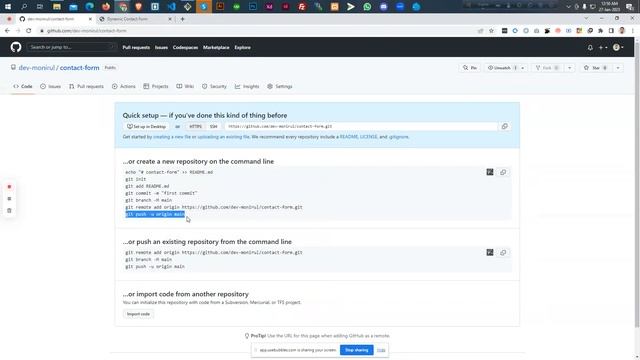Open push existing commands terminal icon
This screenshot has height=360, width=640.
490,252
